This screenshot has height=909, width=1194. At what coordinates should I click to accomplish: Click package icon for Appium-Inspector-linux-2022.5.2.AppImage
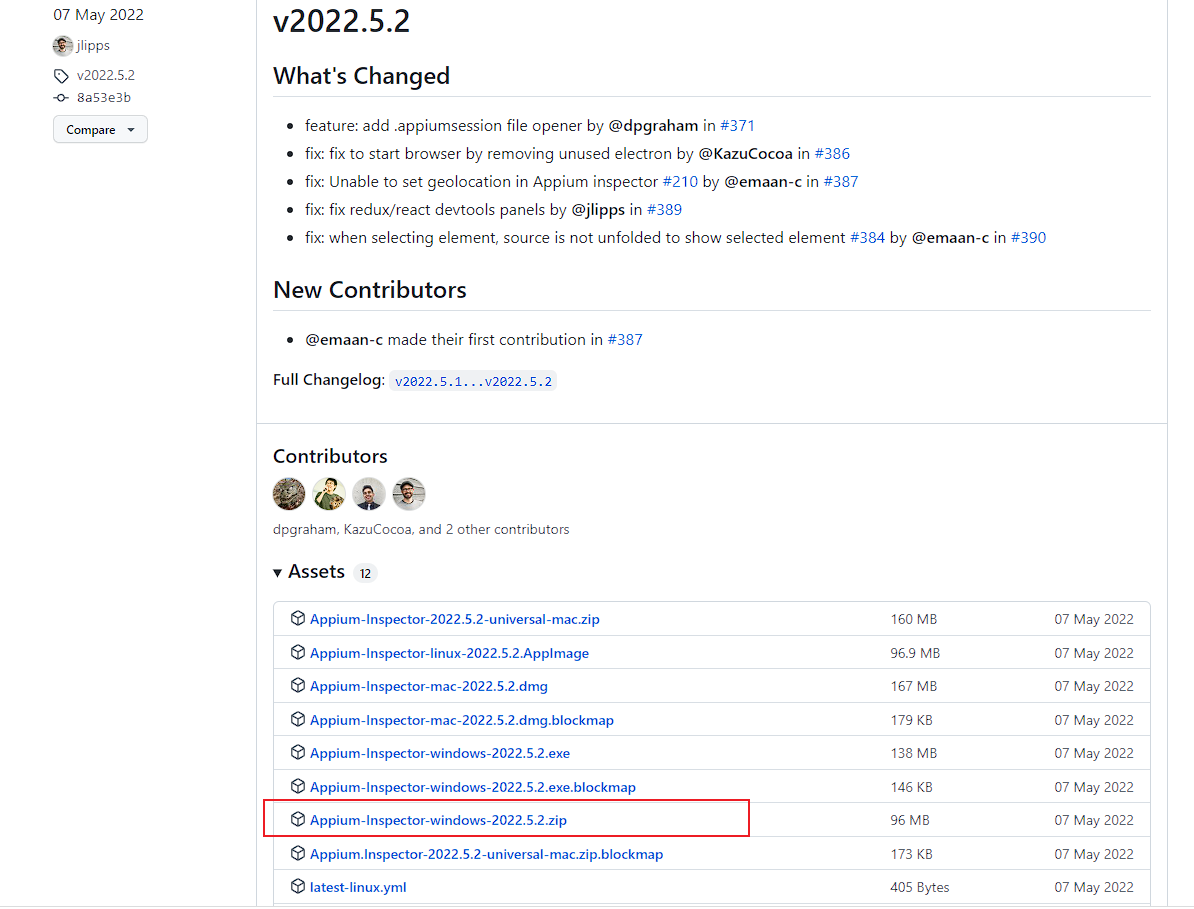tap(298, 652)
